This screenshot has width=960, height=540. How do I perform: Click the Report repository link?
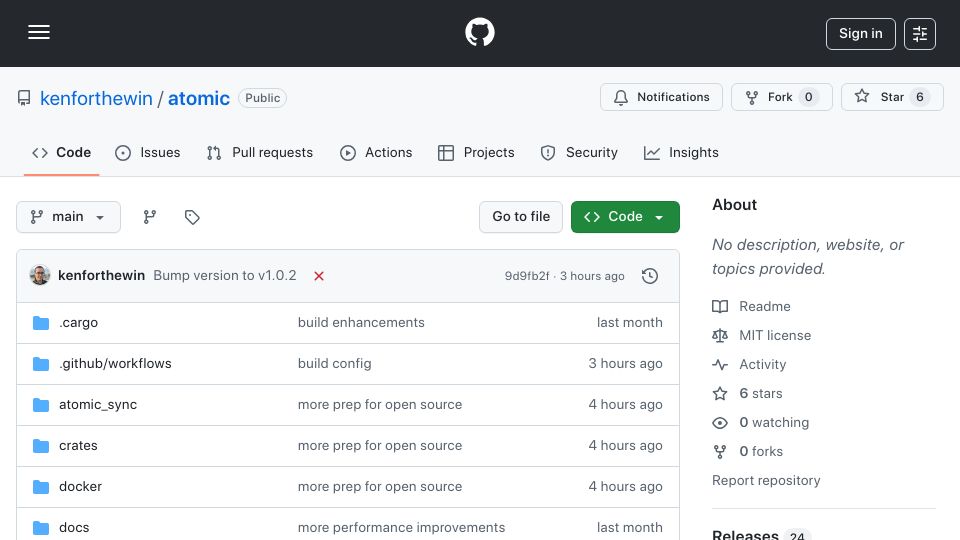pos(766,481)
